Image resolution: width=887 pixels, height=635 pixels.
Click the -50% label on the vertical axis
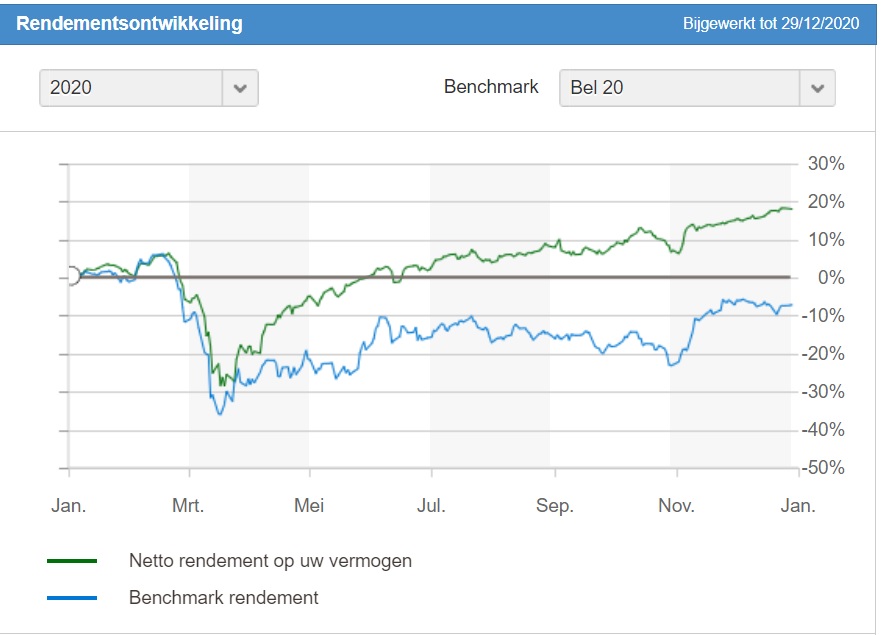[x=823, y=468]
